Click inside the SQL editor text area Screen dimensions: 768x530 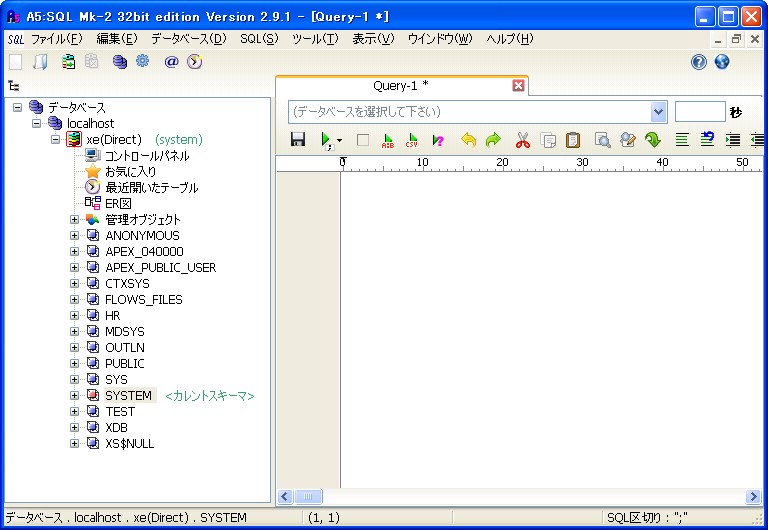[551, 329]
